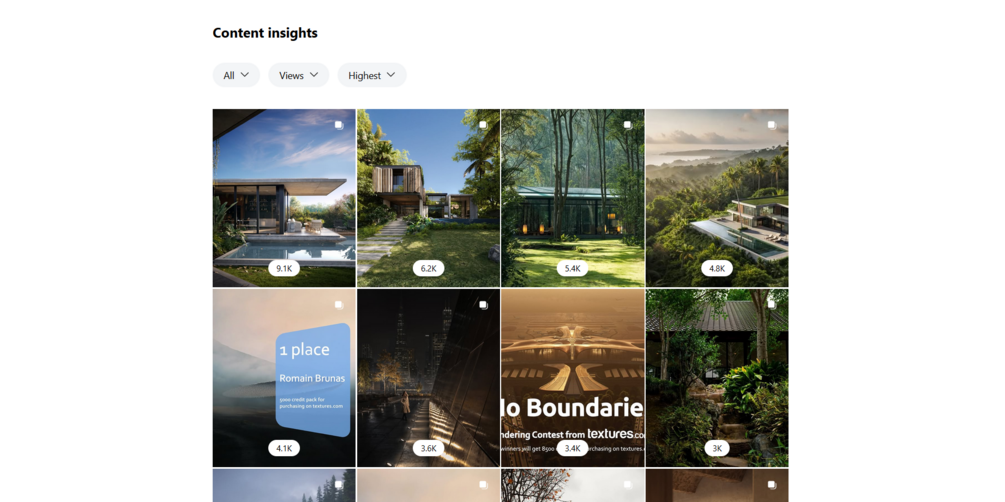Open the 1 place Romain Brunas post
Screen dimensions: 1005x502
coord(284,378)
